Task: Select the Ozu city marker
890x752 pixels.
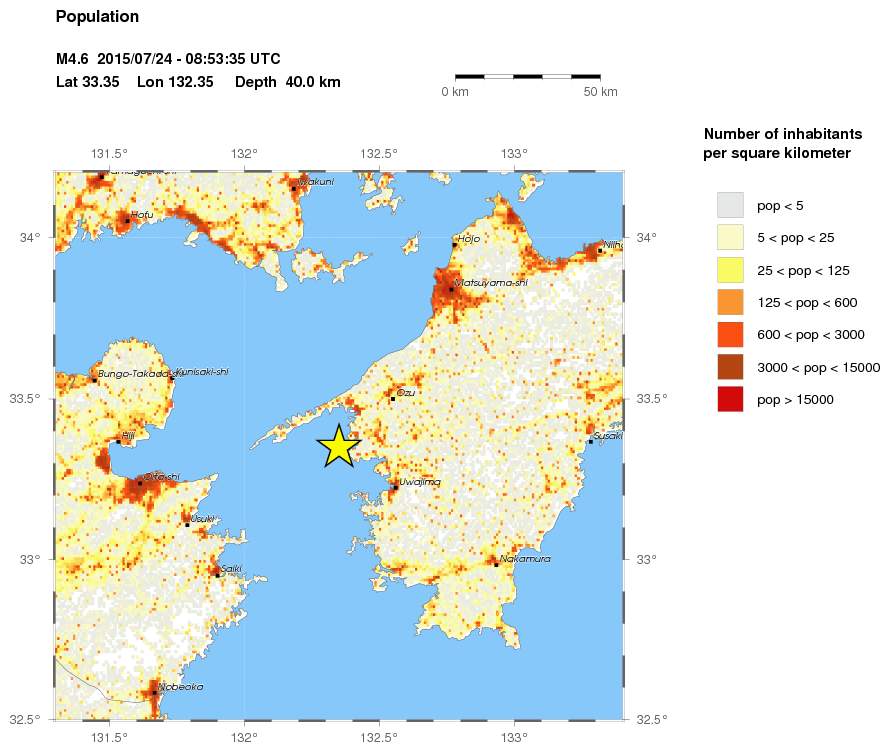Action: coord(393,399)
